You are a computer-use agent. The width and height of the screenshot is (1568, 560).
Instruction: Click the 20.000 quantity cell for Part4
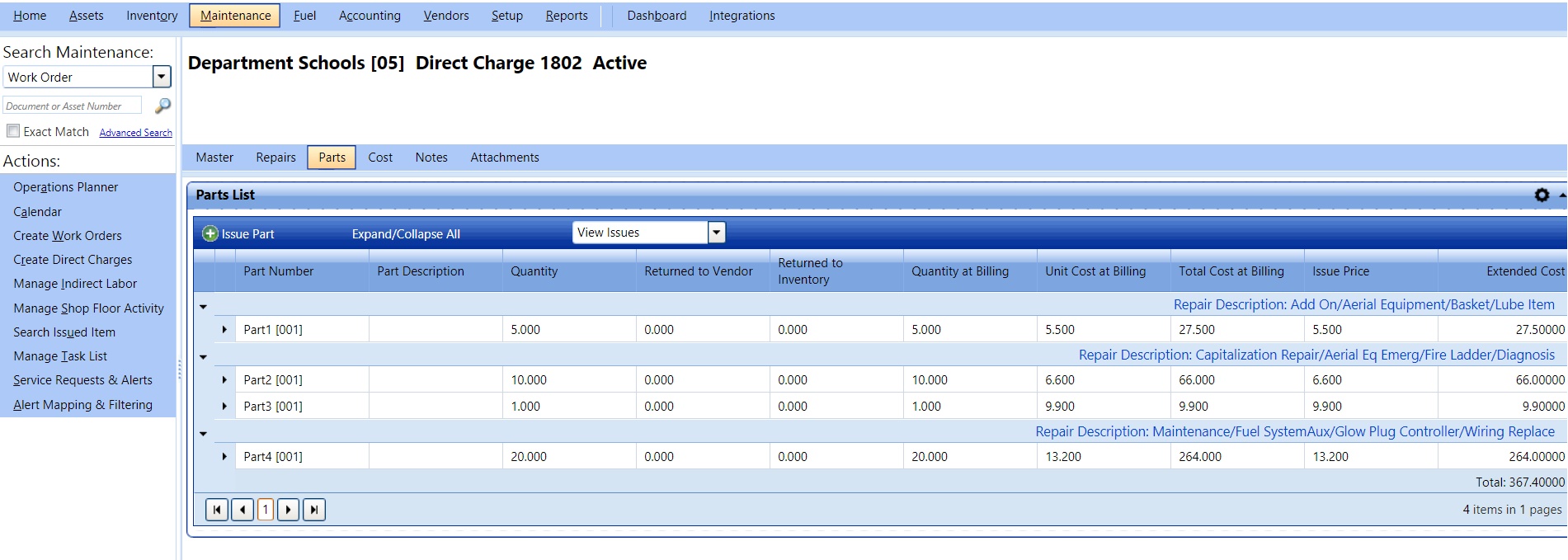pos(569,456)
